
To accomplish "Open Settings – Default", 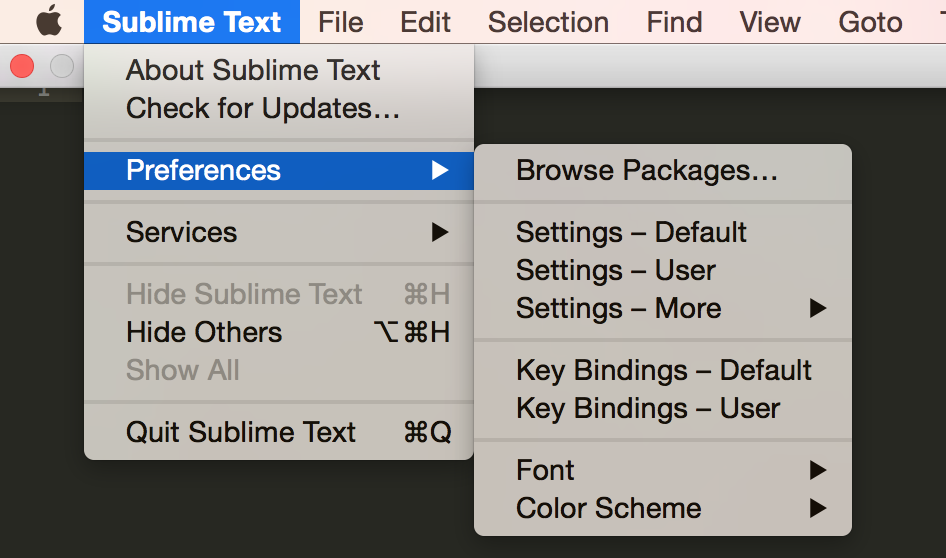I will click(x=663, y=232).
